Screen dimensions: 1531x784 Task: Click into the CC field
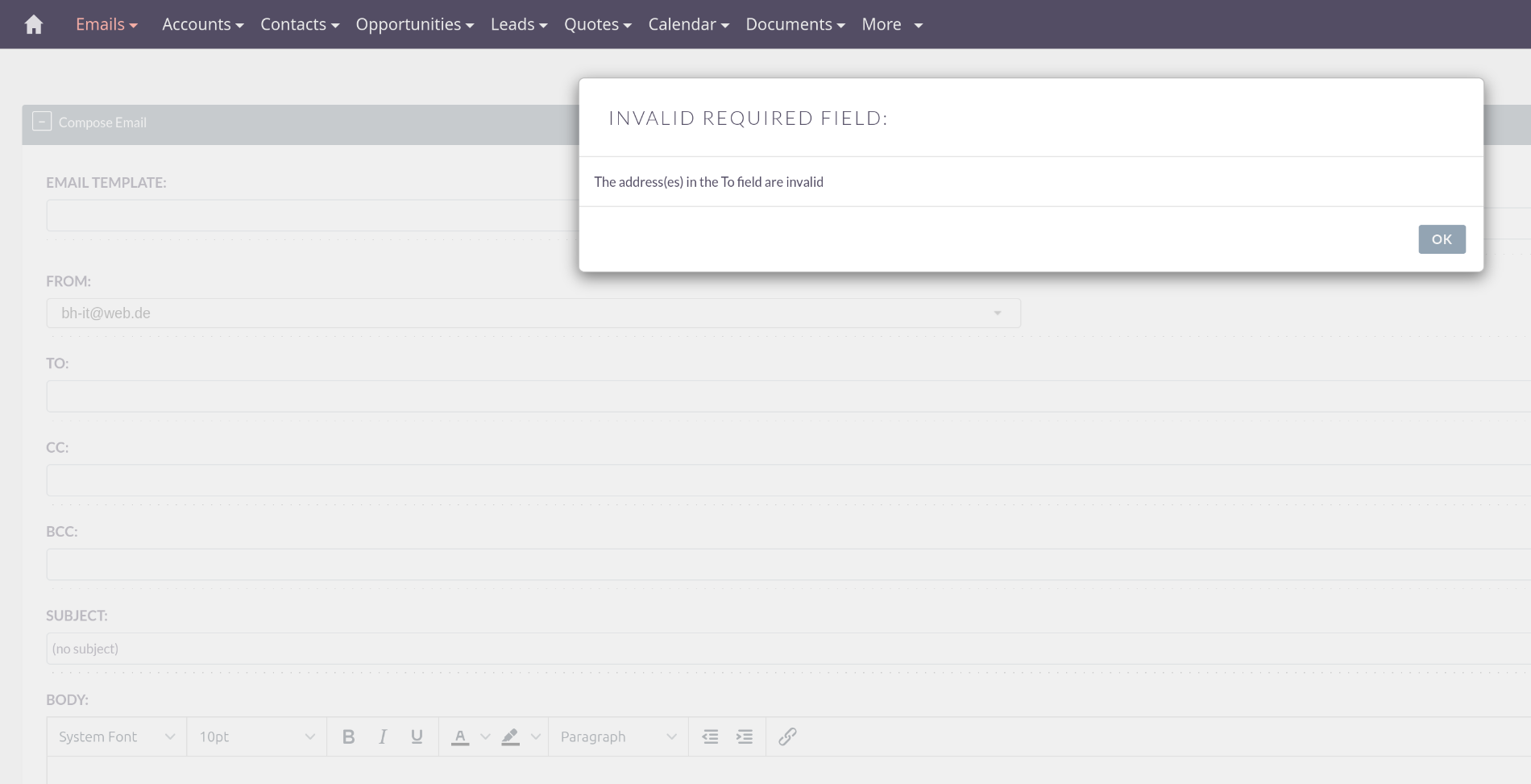pos(788,480)
